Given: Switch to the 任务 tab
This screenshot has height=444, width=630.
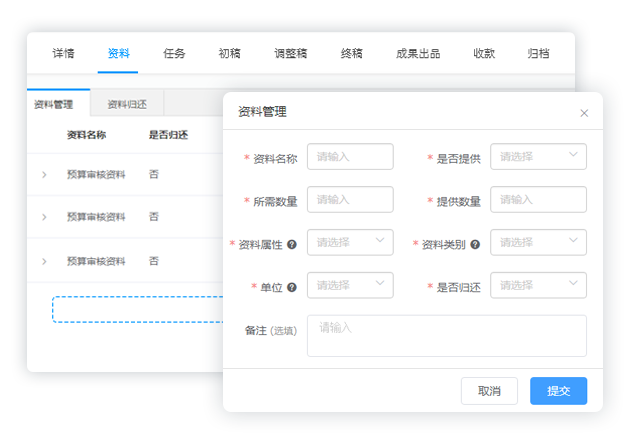Looking at the screenshot, I should click(x=174, y=54).
